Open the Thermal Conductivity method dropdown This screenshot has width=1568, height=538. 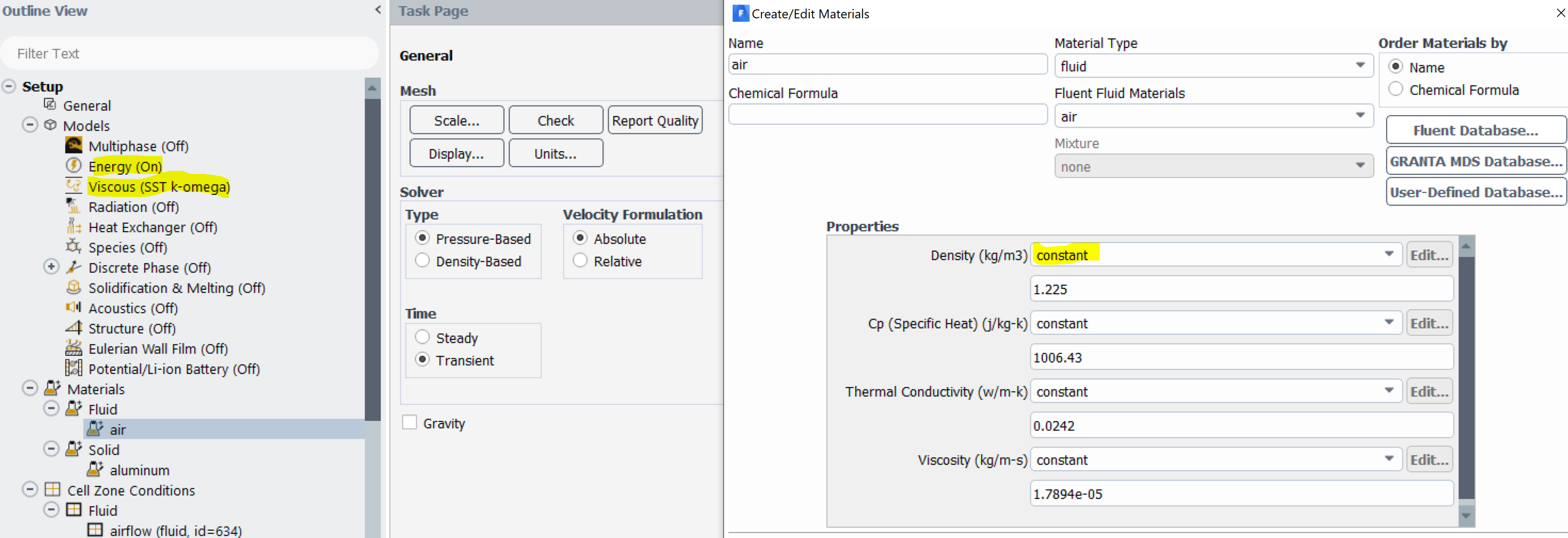tap(1216, 391)
